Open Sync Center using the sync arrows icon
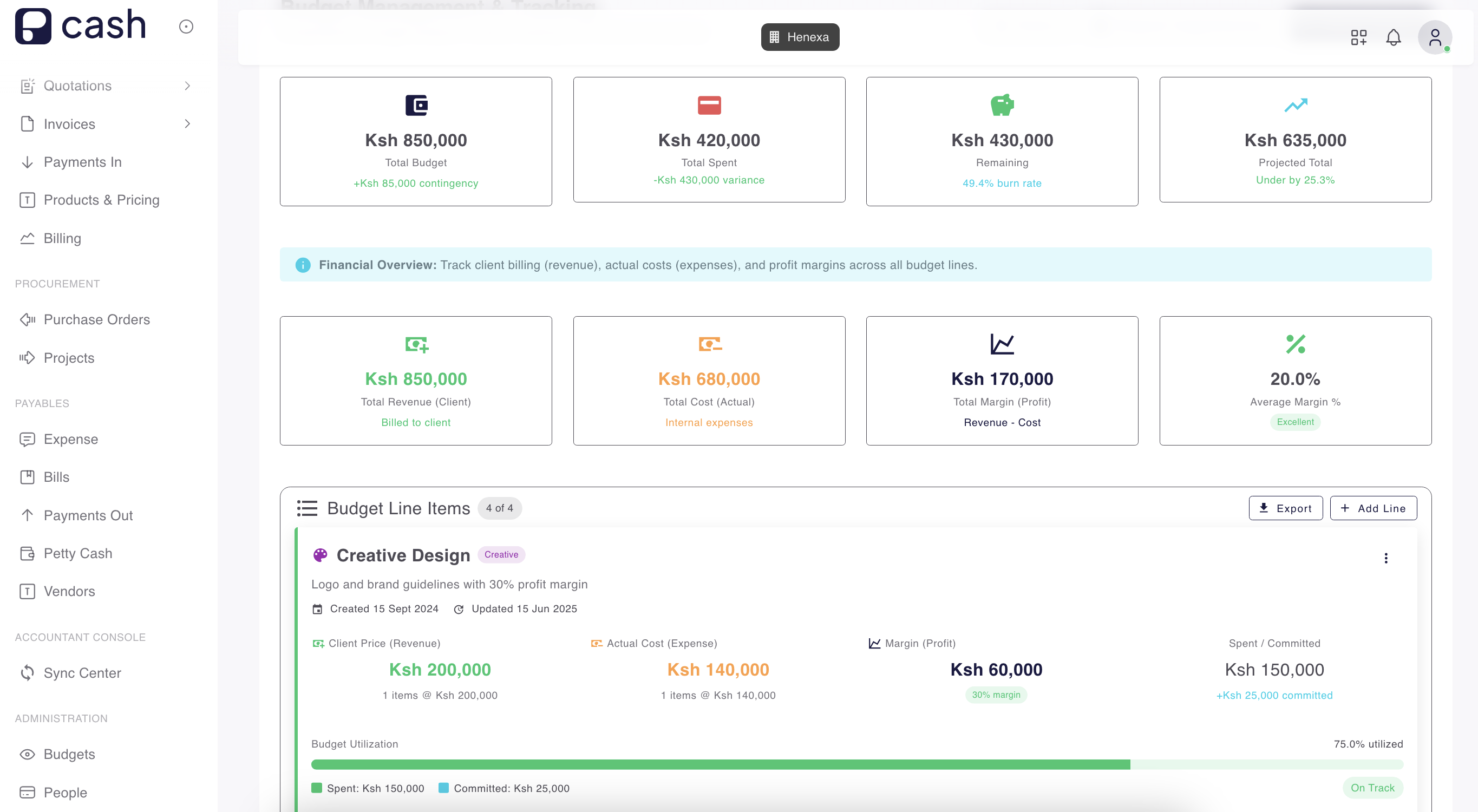The height and width of the screenshot is (812, 1478). tap(28, 672)
